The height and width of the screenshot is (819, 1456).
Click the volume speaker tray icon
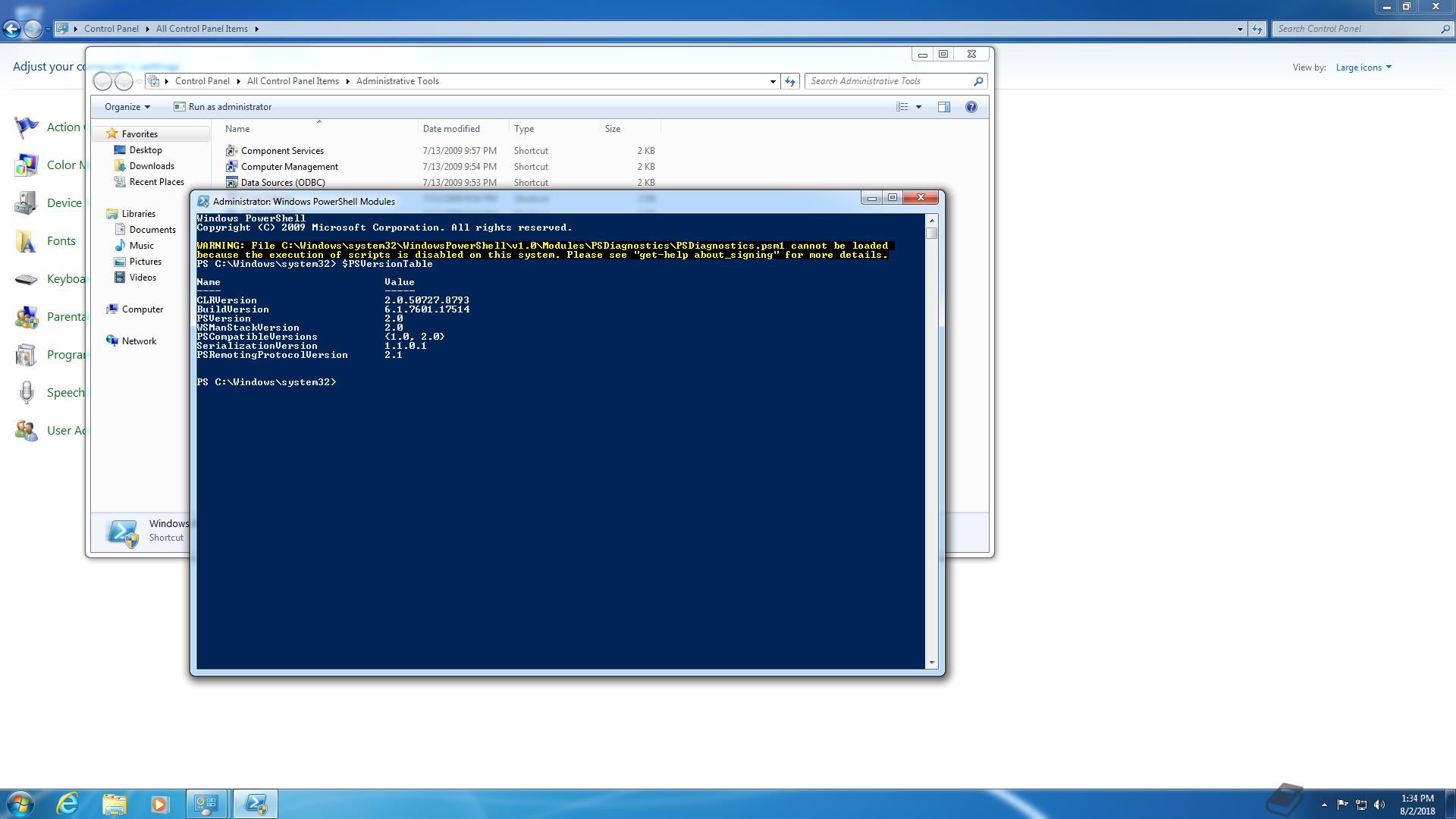(1379, 805)
